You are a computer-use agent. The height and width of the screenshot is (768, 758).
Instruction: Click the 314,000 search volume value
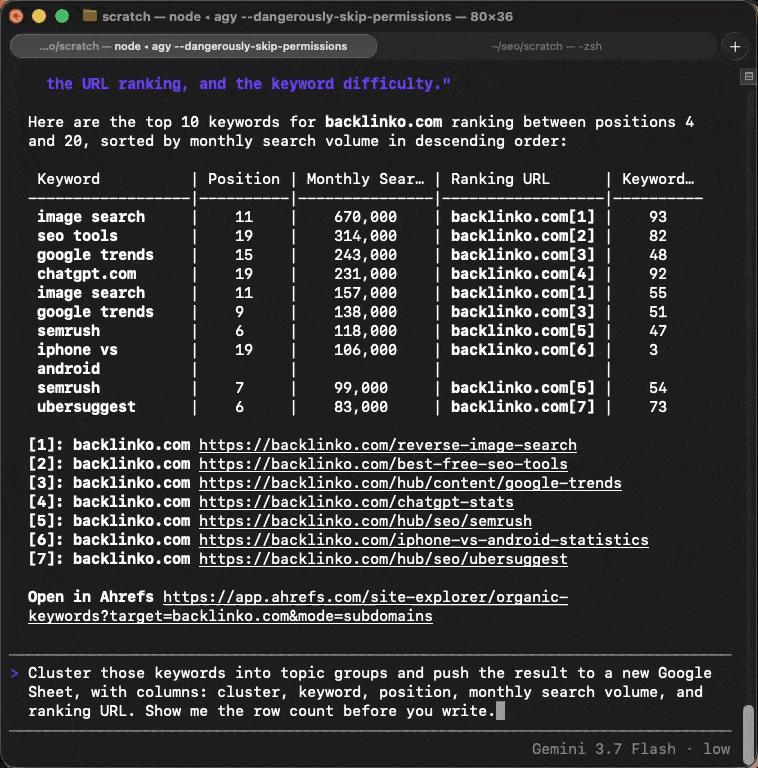tap(365, 236)
